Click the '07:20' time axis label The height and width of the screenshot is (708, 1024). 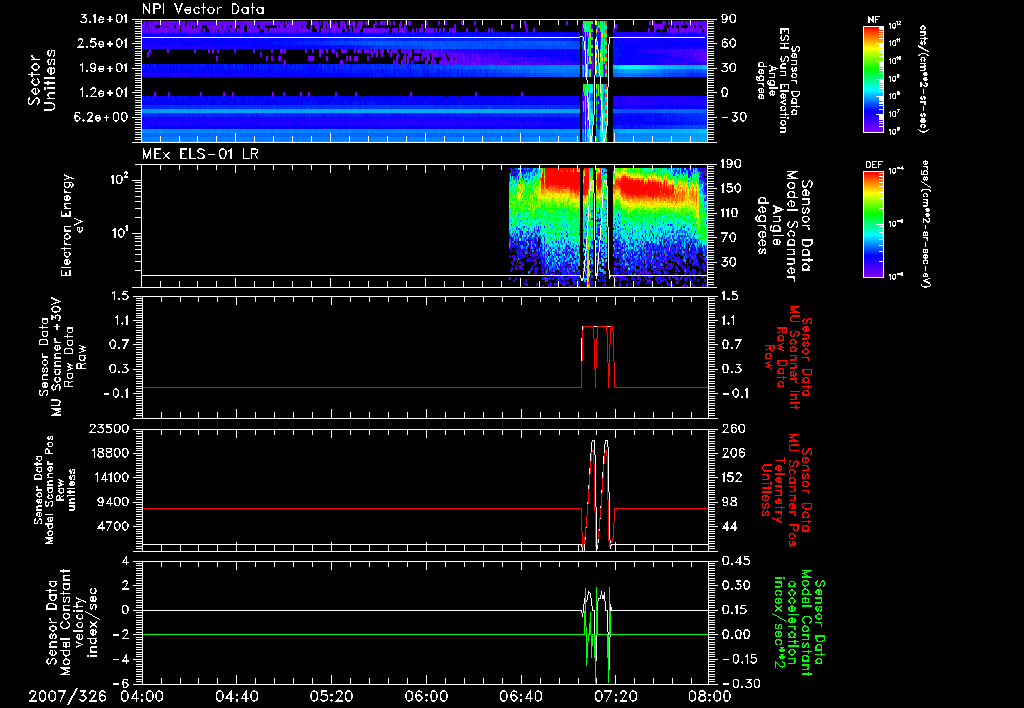pos(615,696)
